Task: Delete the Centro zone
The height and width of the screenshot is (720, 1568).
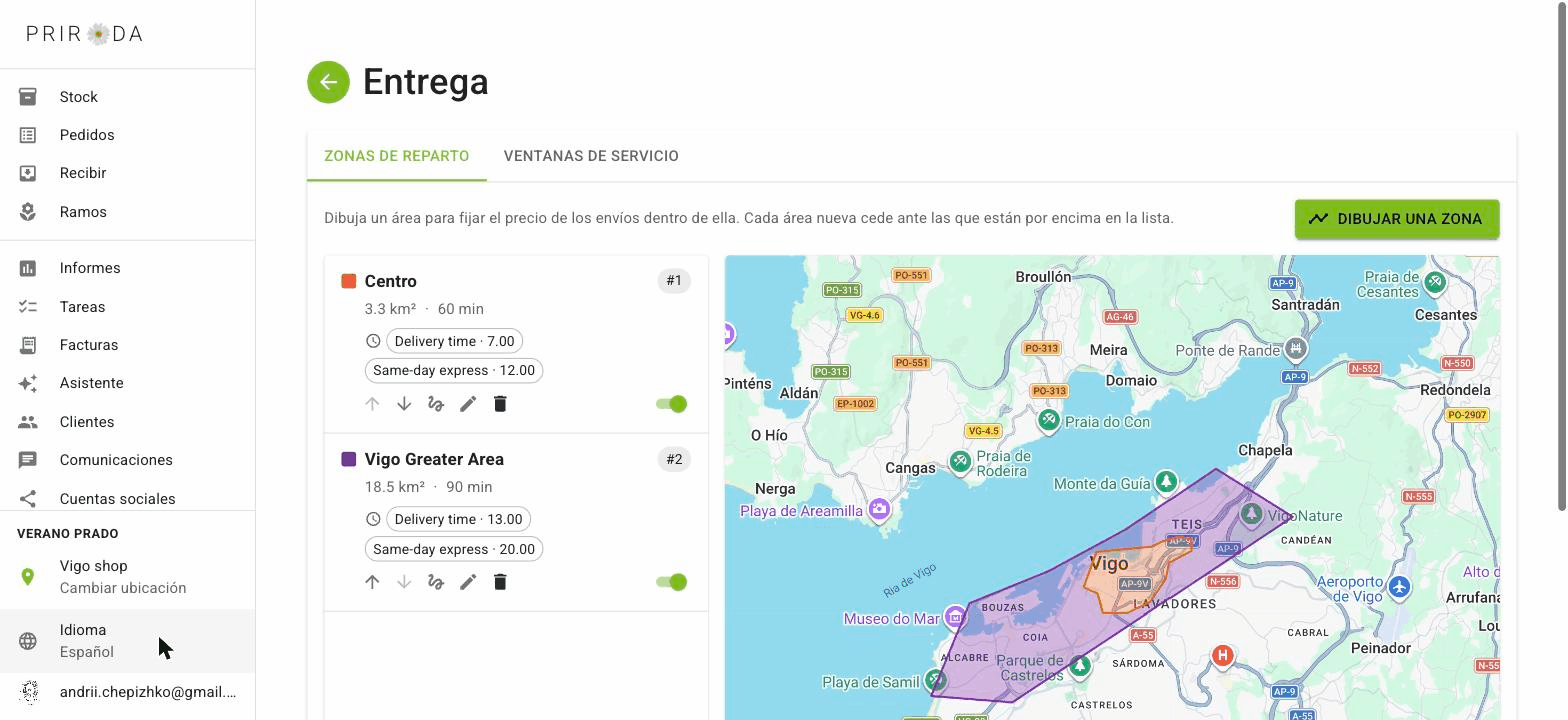Action: pyautogui.click(x=500, y=404)
